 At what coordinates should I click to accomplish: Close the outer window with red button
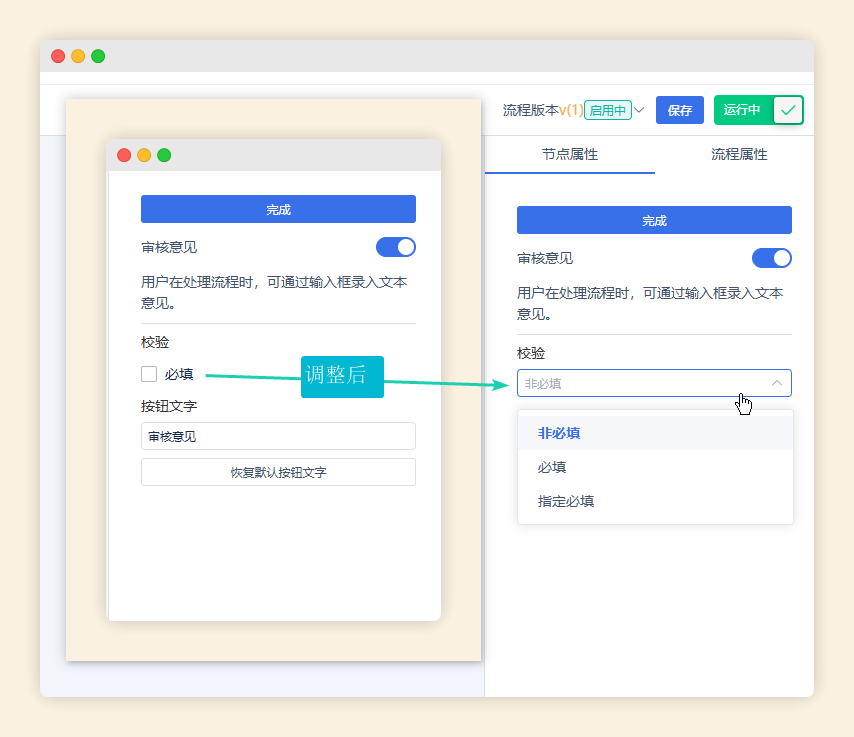[x=58, y=56]
